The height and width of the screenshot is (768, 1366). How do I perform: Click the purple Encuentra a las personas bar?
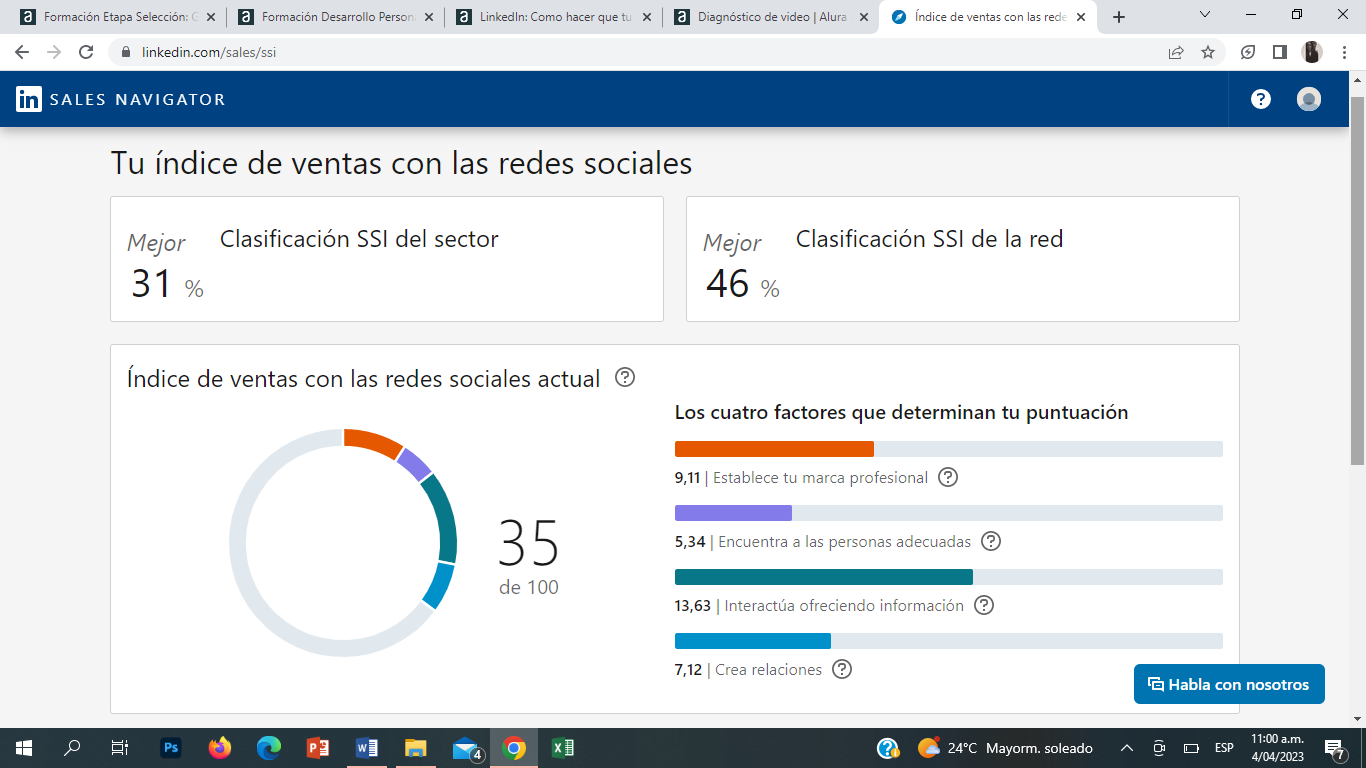pos(733,513)
